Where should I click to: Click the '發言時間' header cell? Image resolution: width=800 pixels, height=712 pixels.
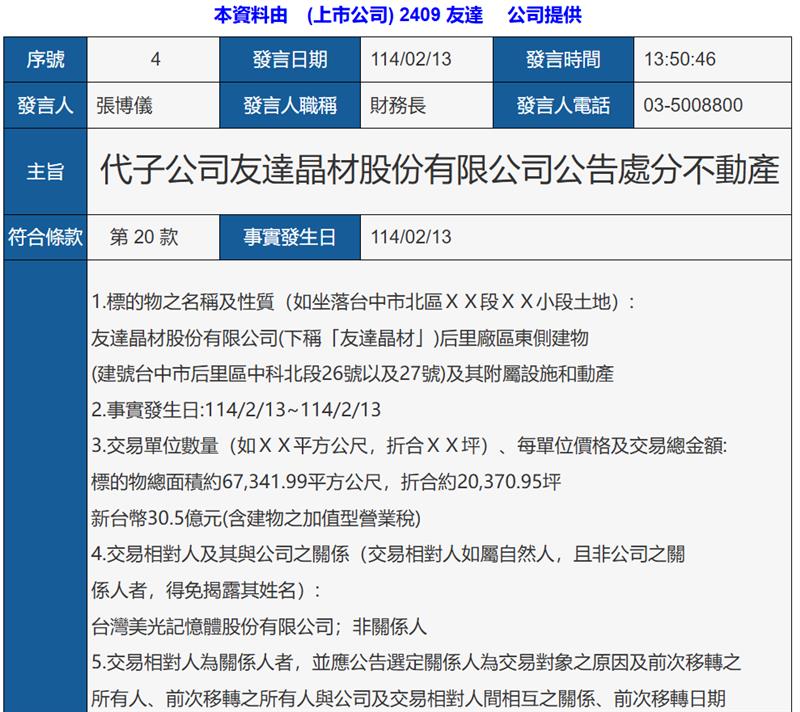(x=563, y=60)
